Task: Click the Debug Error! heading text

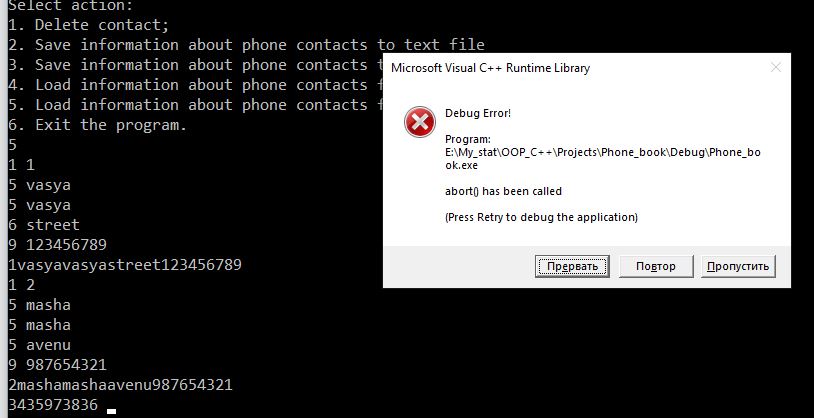Action: pos(478,113)
